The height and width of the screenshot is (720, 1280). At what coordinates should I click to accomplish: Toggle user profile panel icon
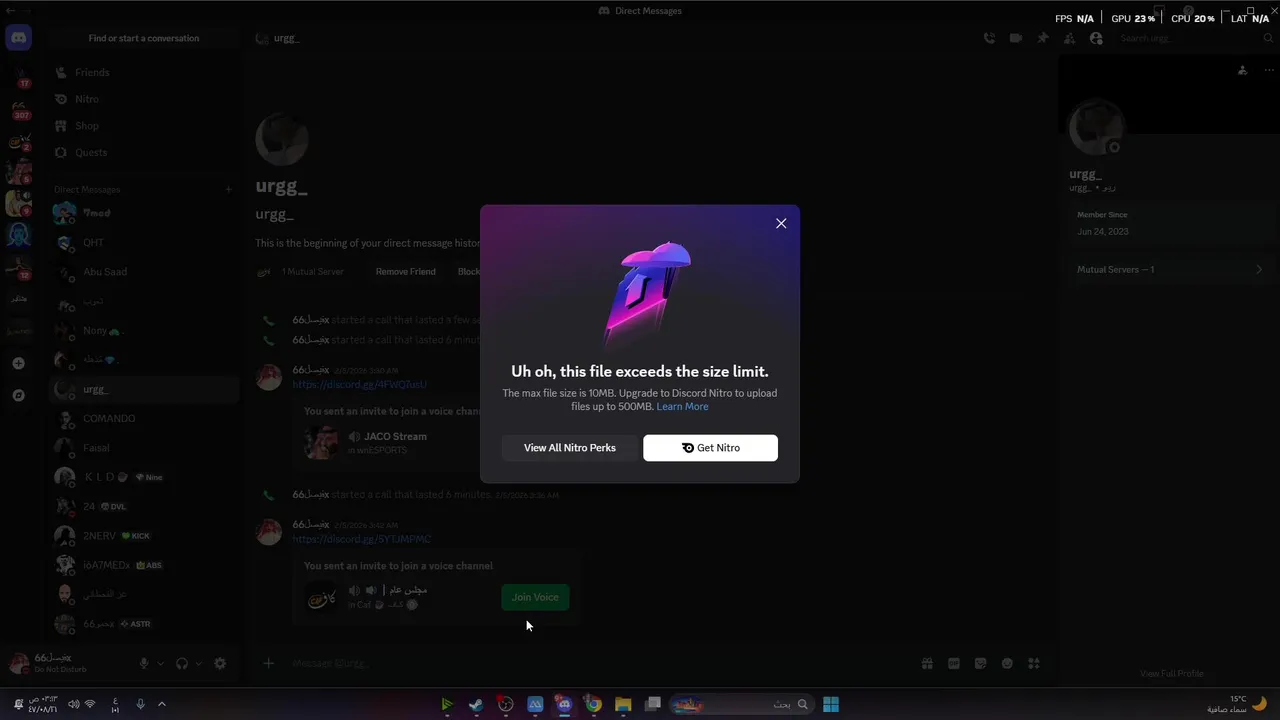tap(1096, 38)
